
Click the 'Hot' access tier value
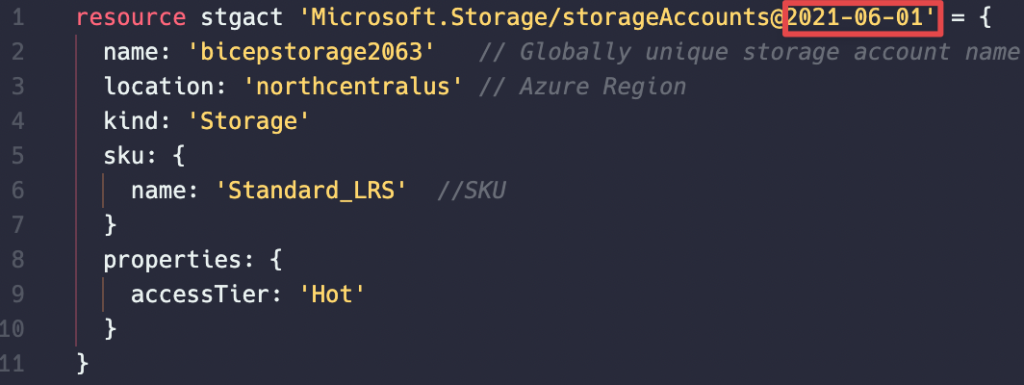coord(332,294)
